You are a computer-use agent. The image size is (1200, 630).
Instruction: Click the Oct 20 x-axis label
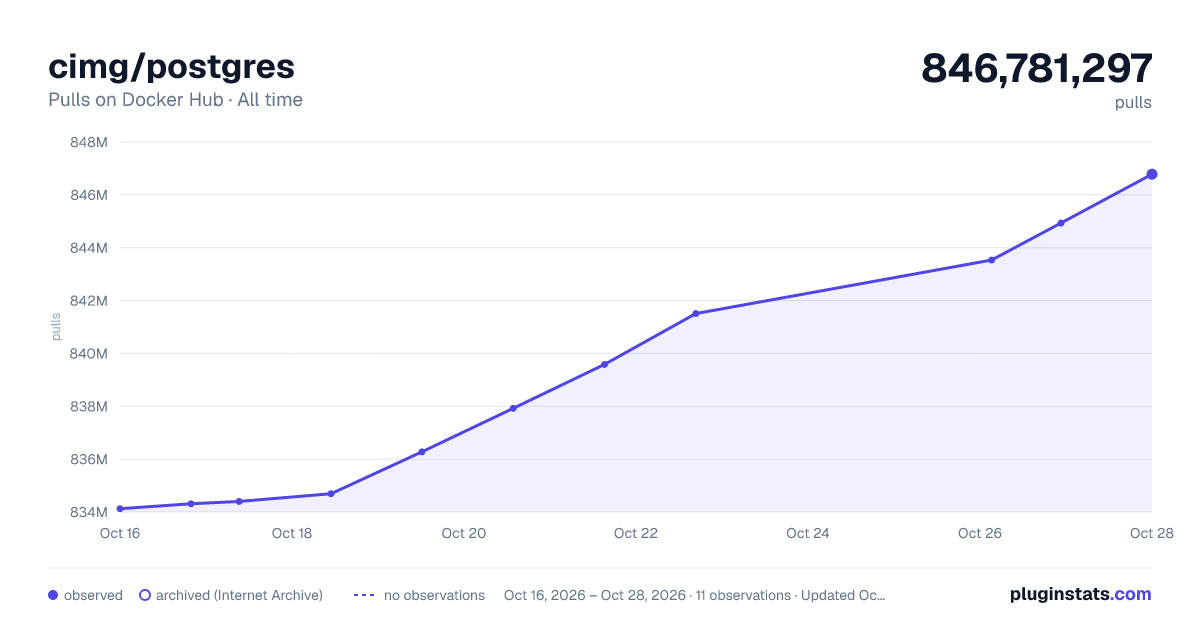(464, 533)
